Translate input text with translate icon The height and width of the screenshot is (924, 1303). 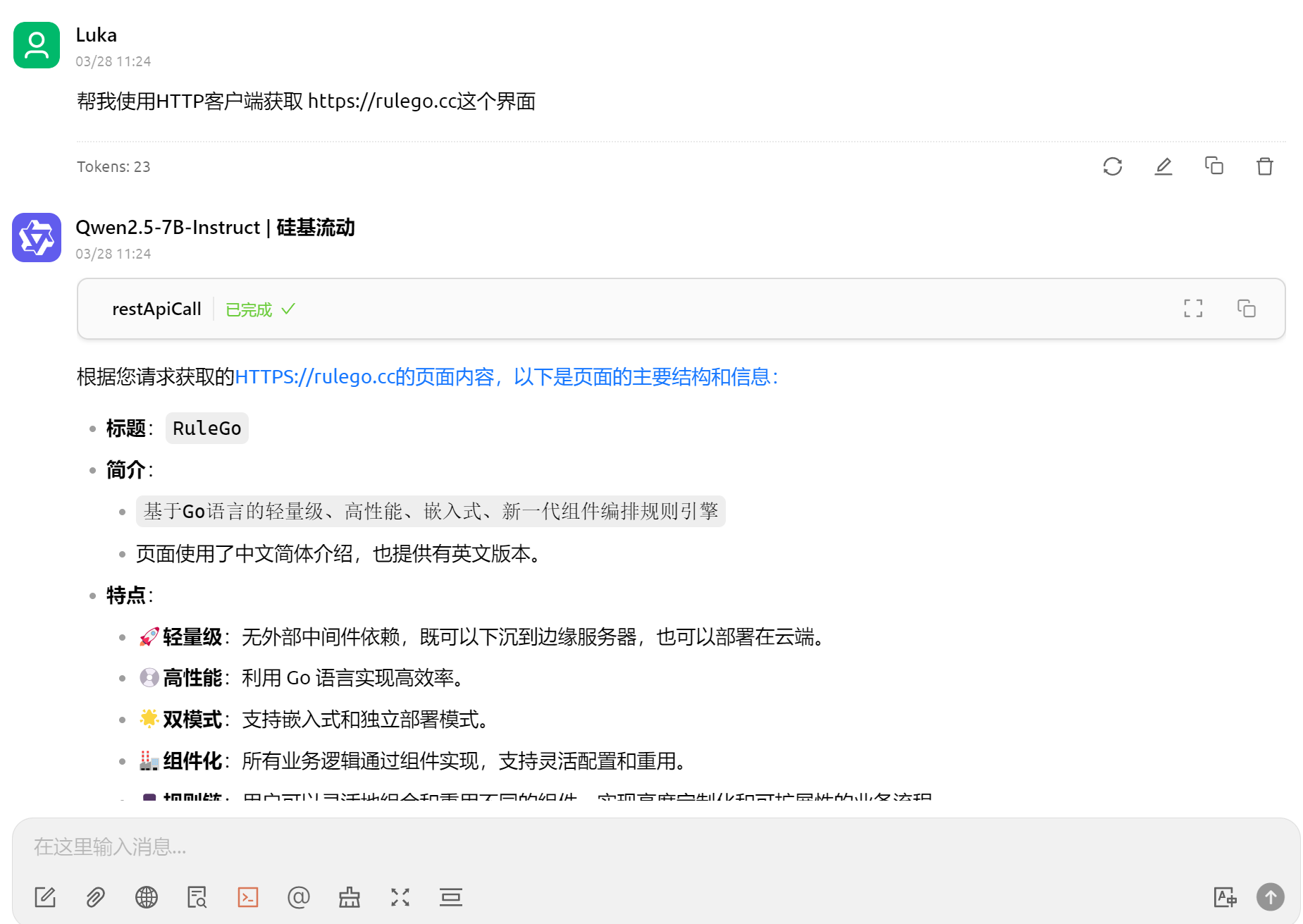click(1225, 897)
